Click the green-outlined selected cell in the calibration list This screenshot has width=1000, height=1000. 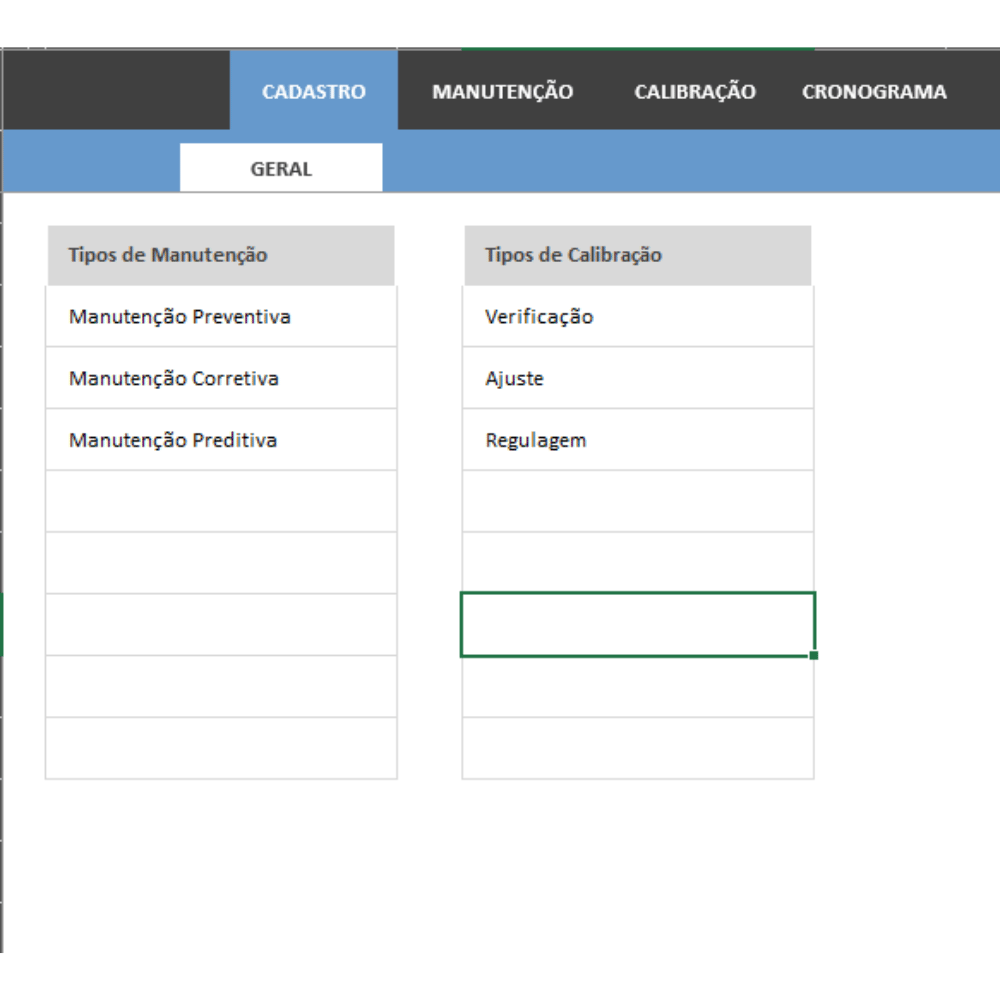(638, 625)
